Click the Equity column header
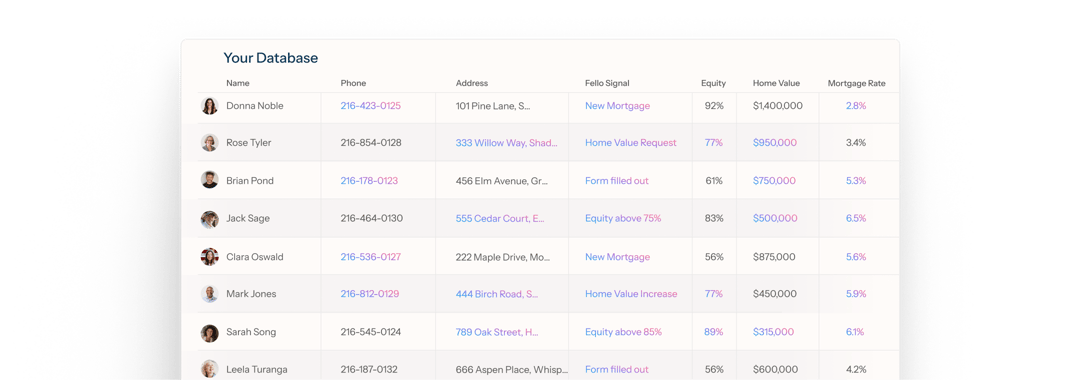1080x380 pixels. point(714,83)
